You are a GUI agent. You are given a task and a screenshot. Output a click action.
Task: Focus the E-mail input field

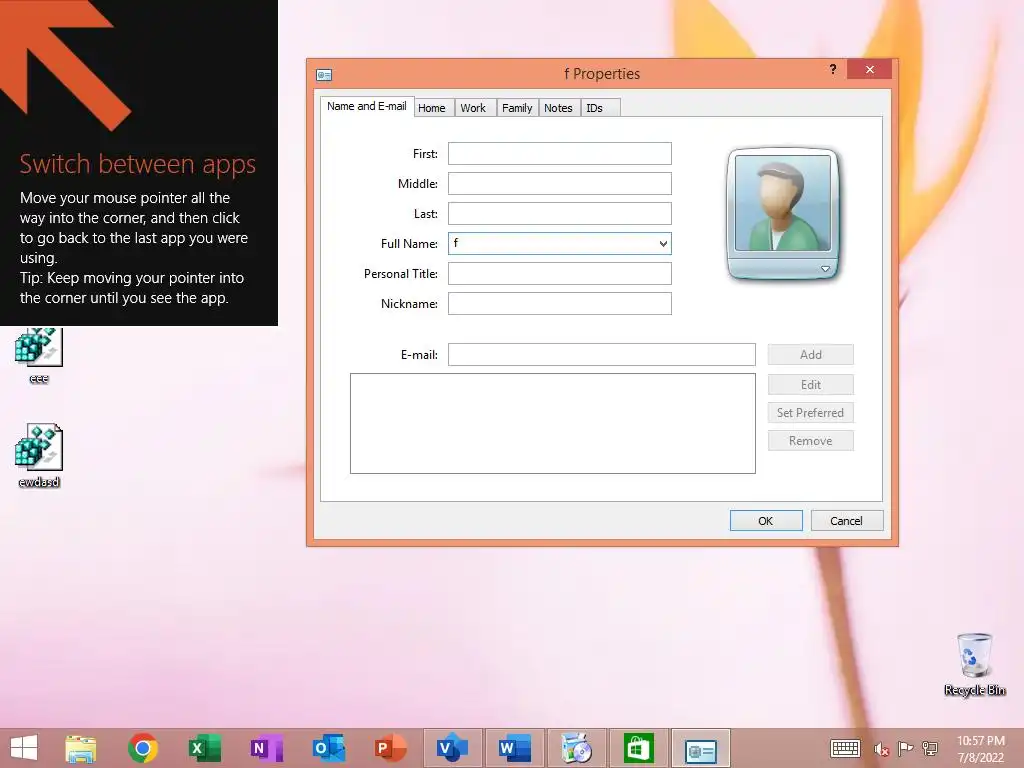click(x=601, y=355)
